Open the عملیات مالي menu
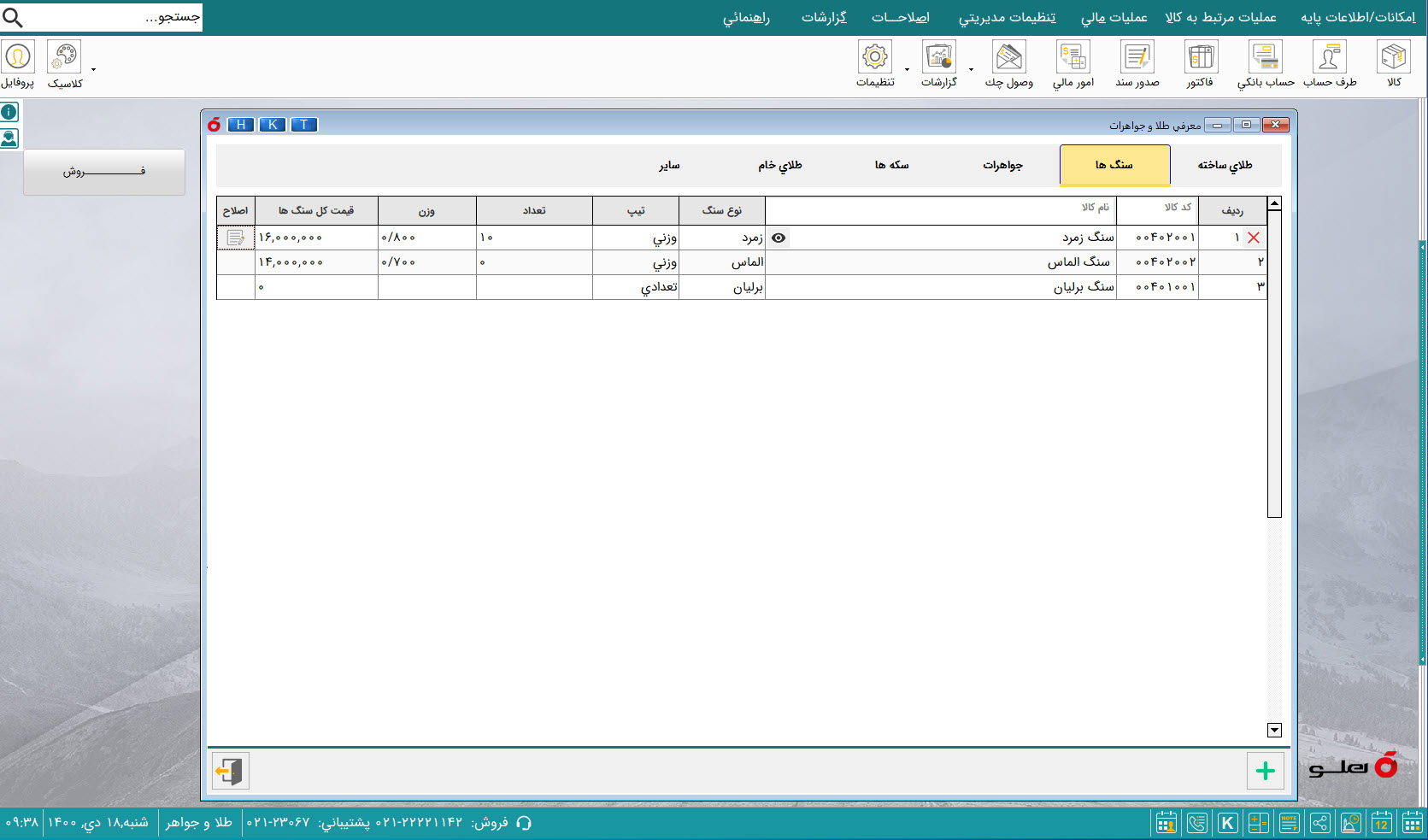Screen dimensions: 1428x840 coord(1114,18)
